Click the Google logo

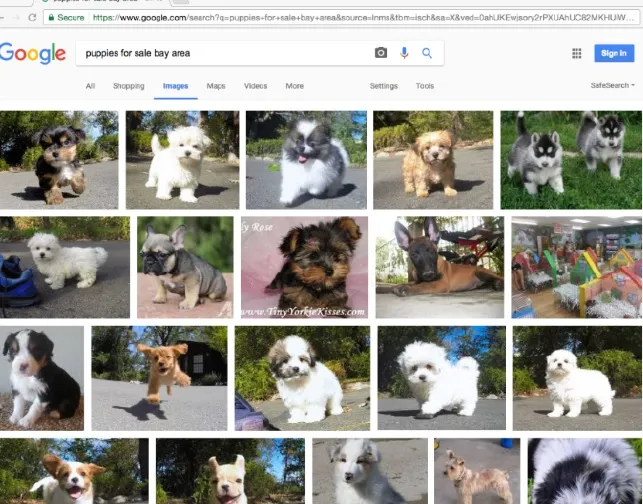33,53
